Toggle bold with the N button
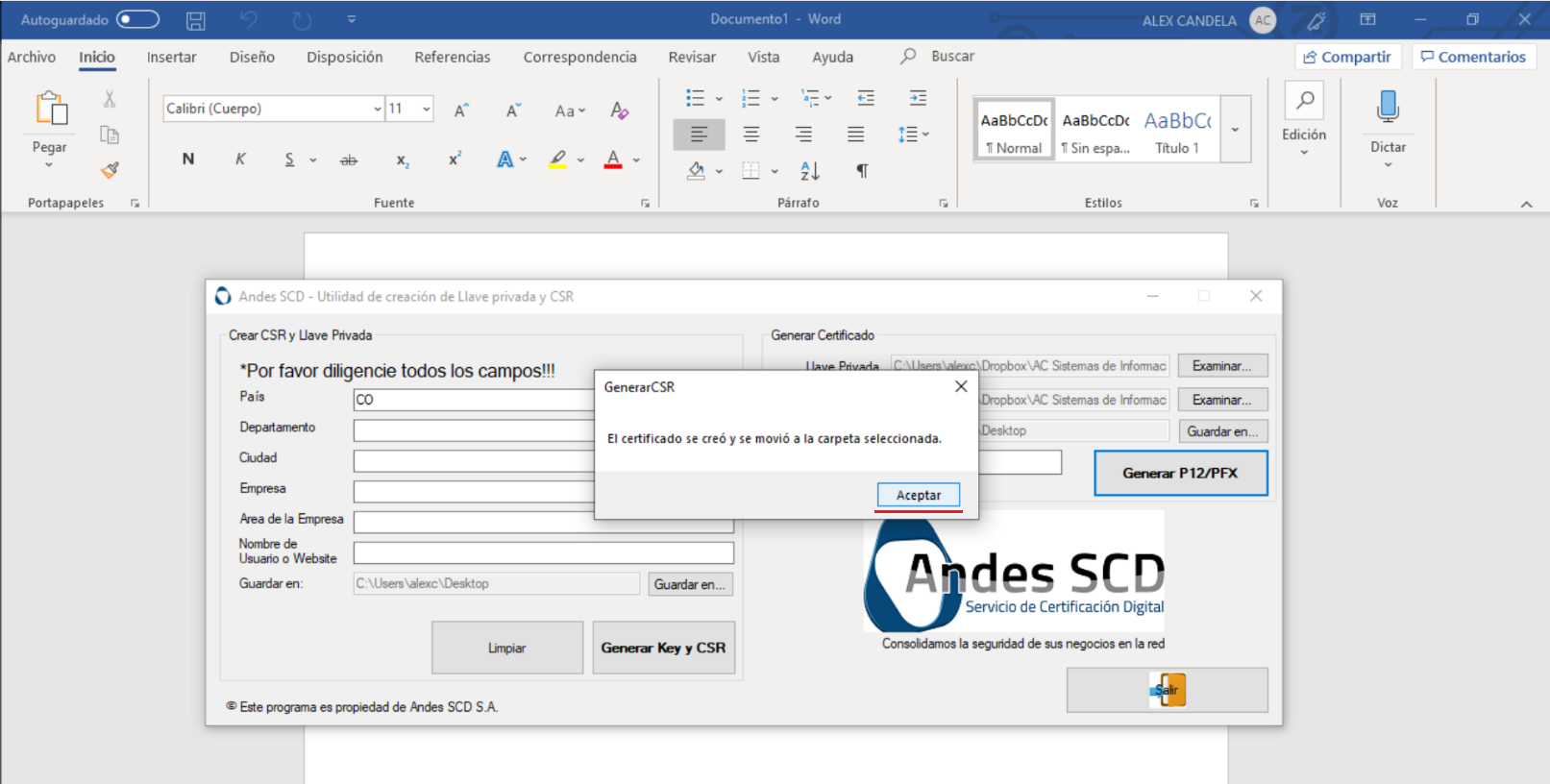 click(188, 159)
